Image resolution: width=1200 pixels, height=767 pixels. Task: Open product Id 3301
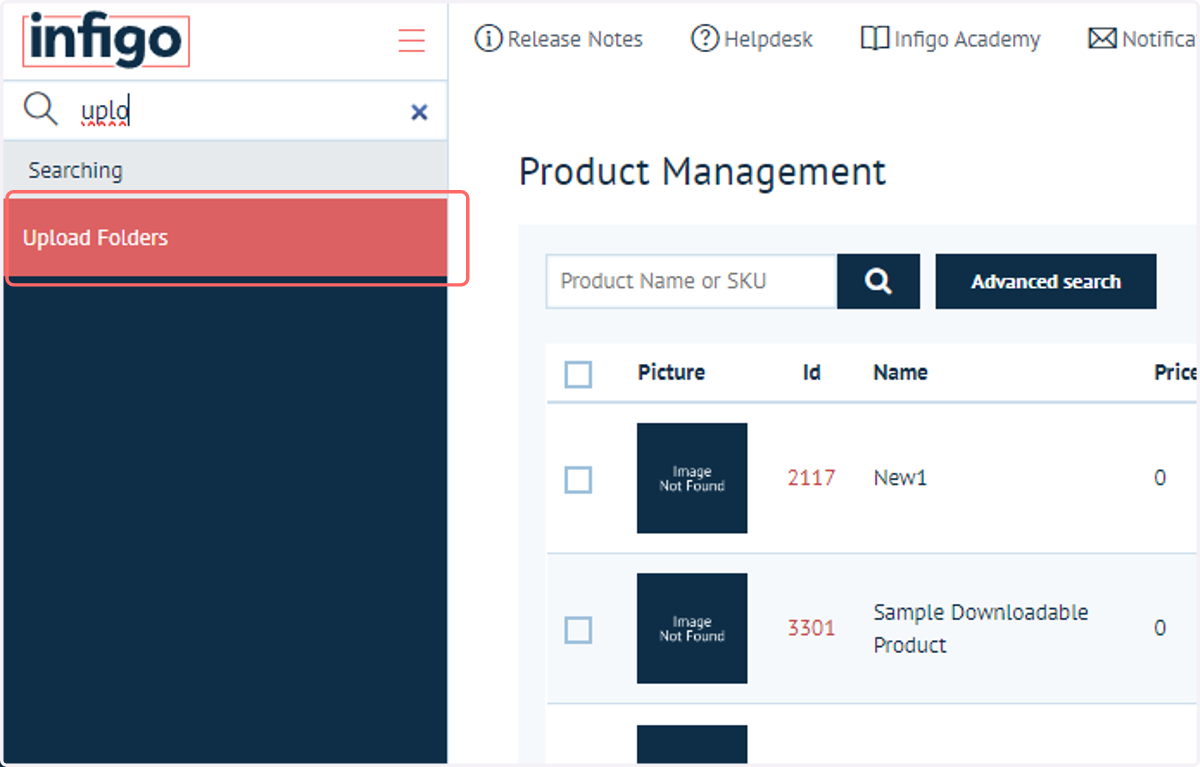coord(811,628)
